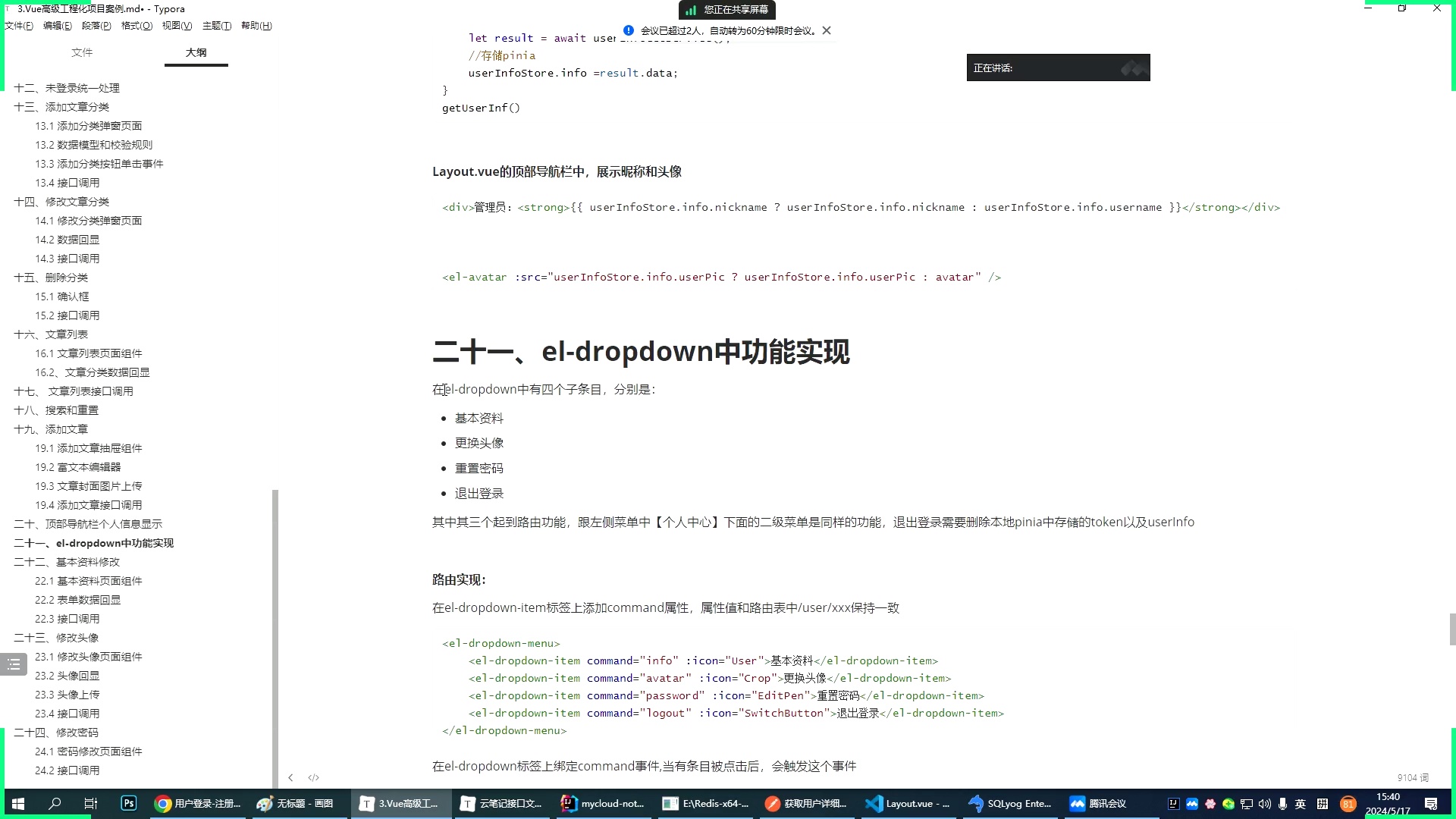The height and width of the screenshot is (819, 1456).
Task: Open the Paint 无标题-画图 window
Action: pos(299,803)
